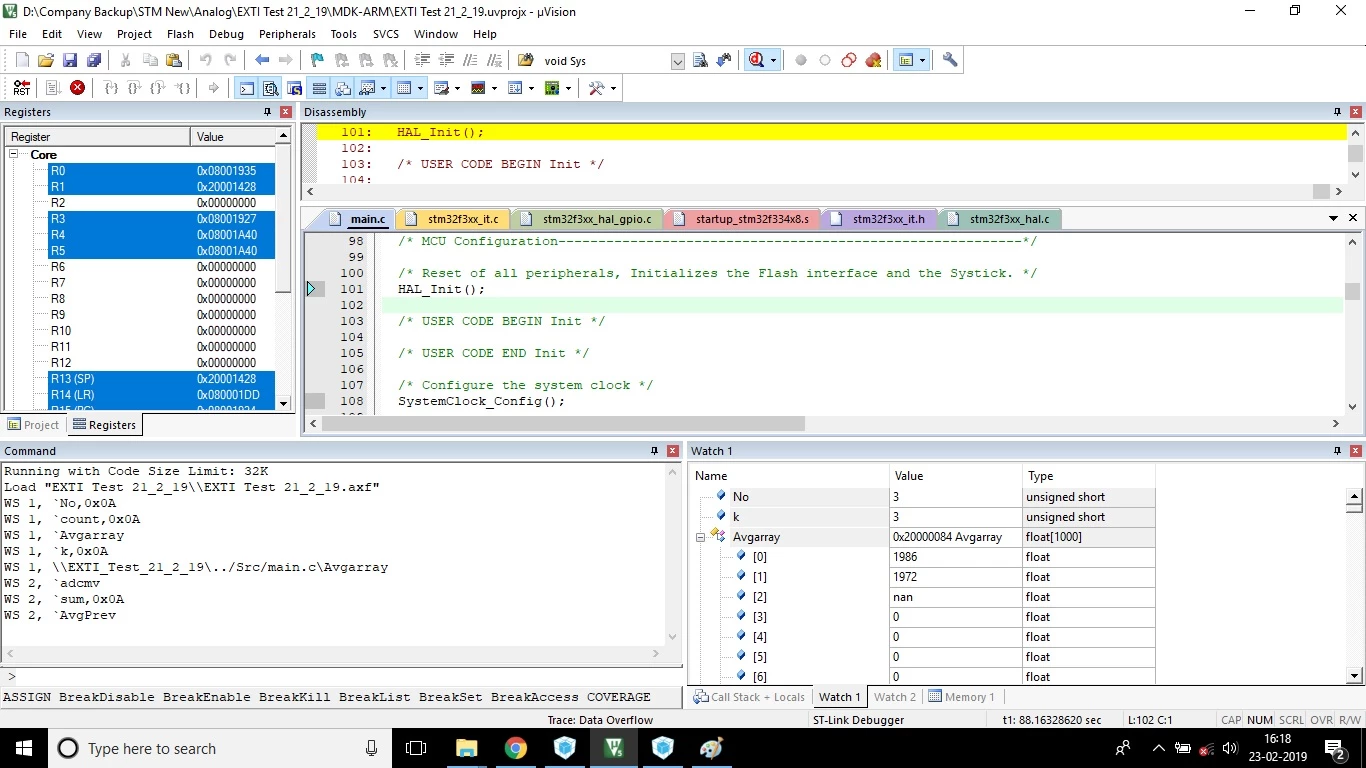Click Kill all breakpoints icon
Viewport: 1366px width, 768px height.
click(x=873, y=60)
